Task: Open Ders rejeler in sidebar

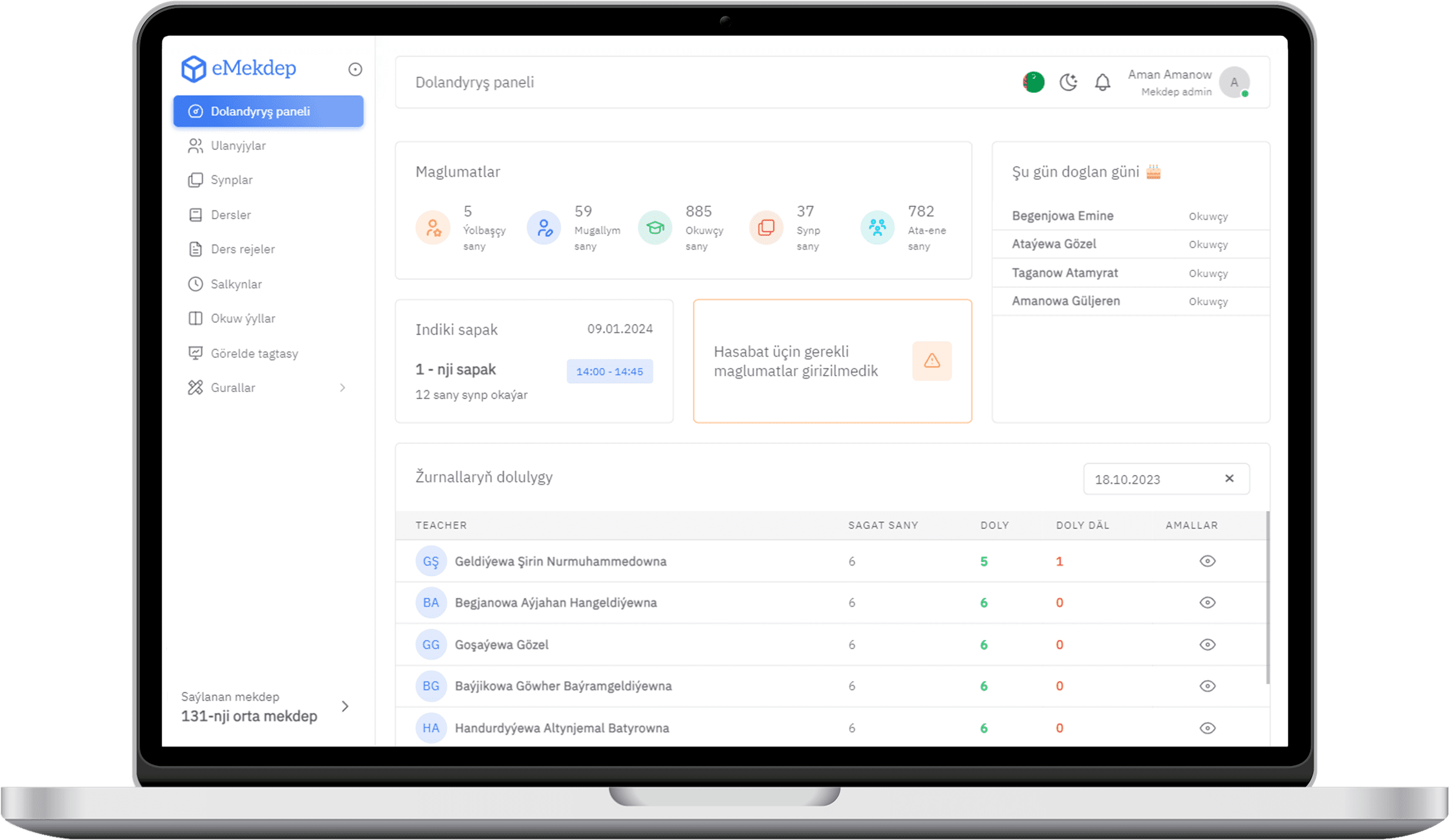Action: (242, 249)
